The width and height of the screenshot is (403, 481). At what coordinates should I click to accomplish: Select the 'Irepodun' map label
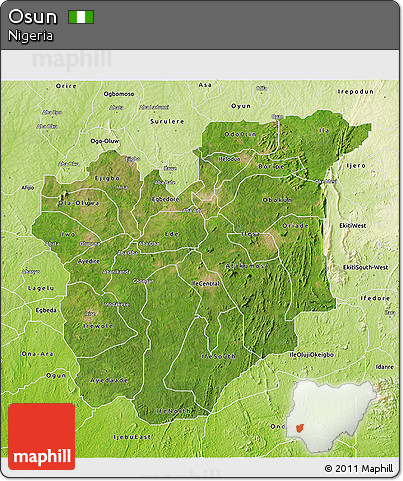coord(356,92)
